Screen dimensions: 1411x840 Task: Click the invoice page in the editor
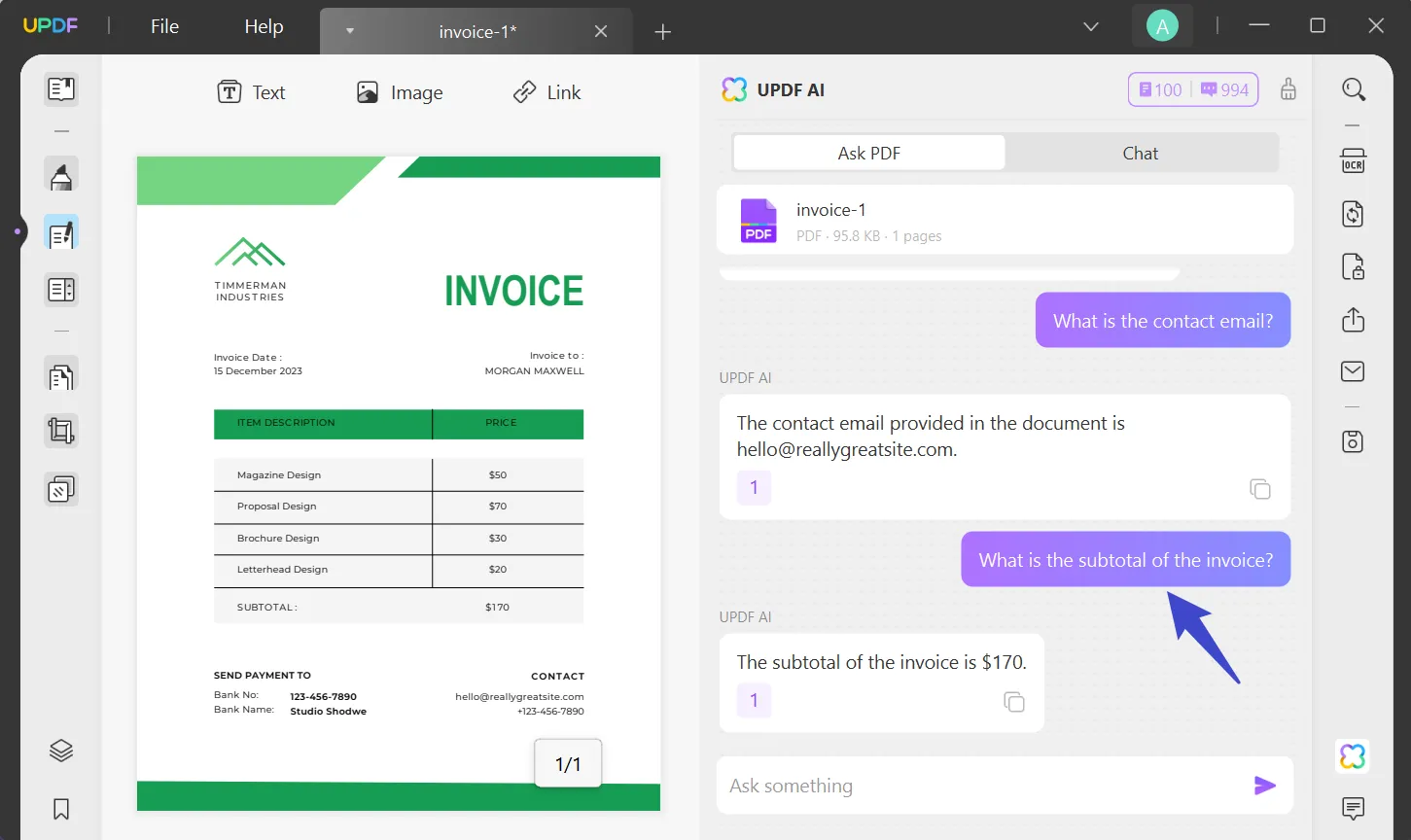(x=399, y=483)
